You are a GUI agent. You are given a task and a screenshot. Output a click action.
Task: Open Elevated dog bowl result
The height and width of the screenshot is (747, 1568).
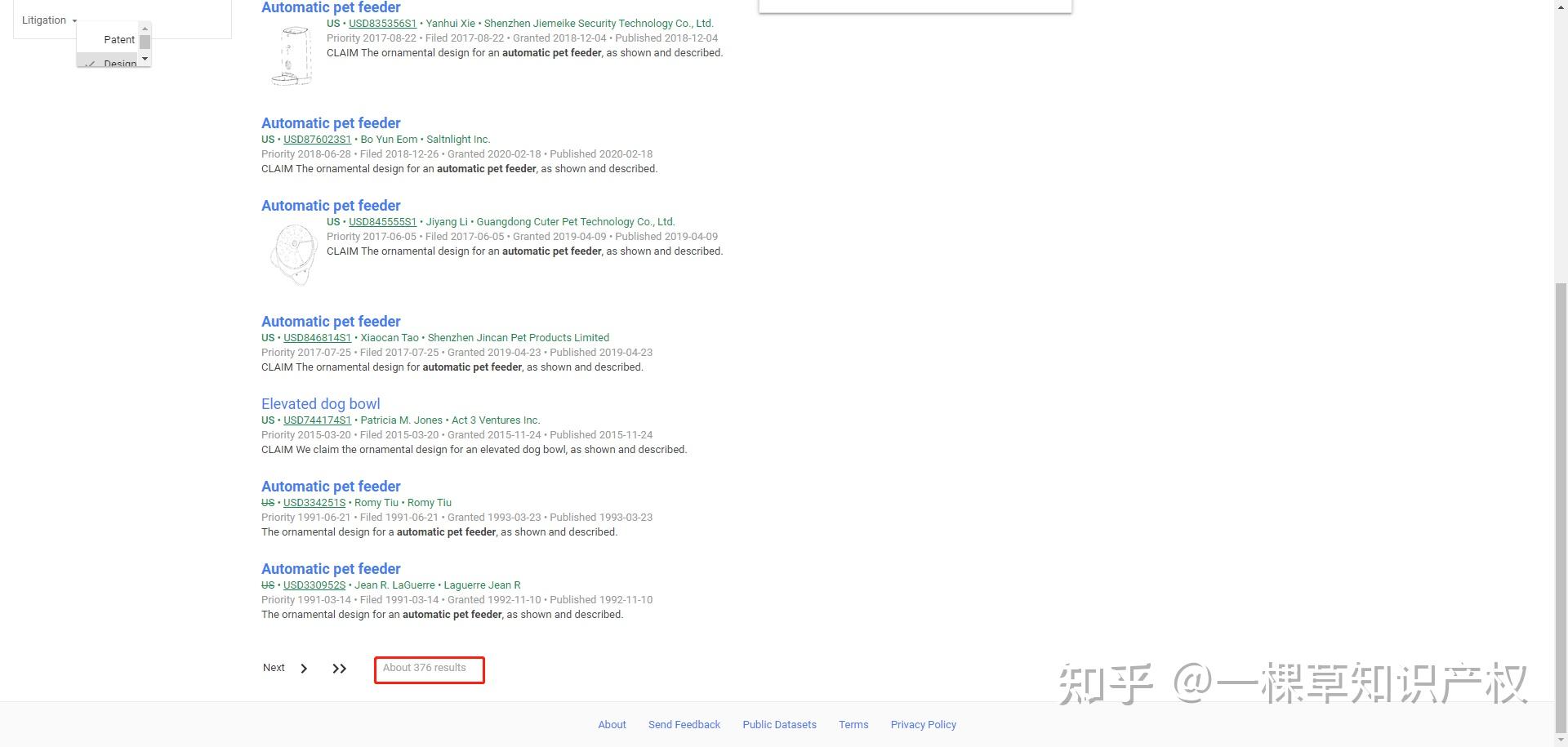click(320, 404)
